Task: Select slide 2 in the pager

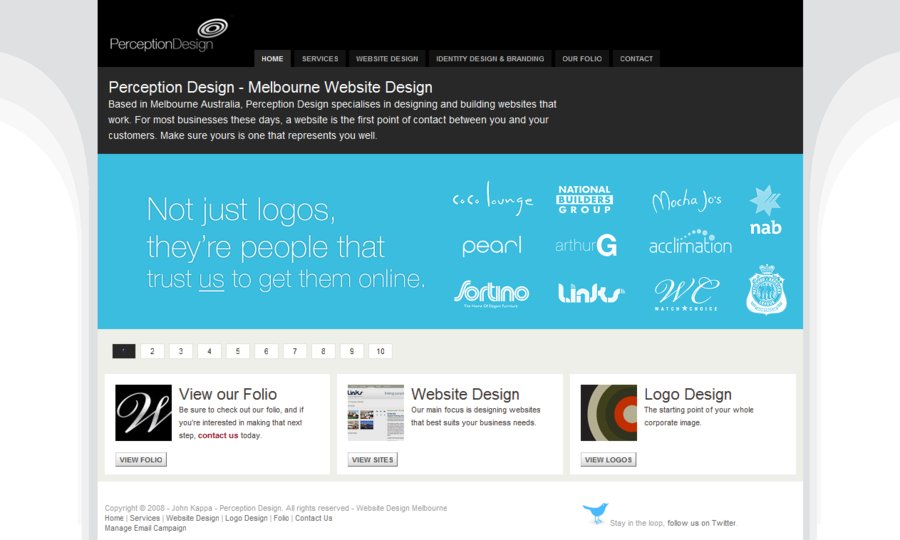Action: coord(152,351)
